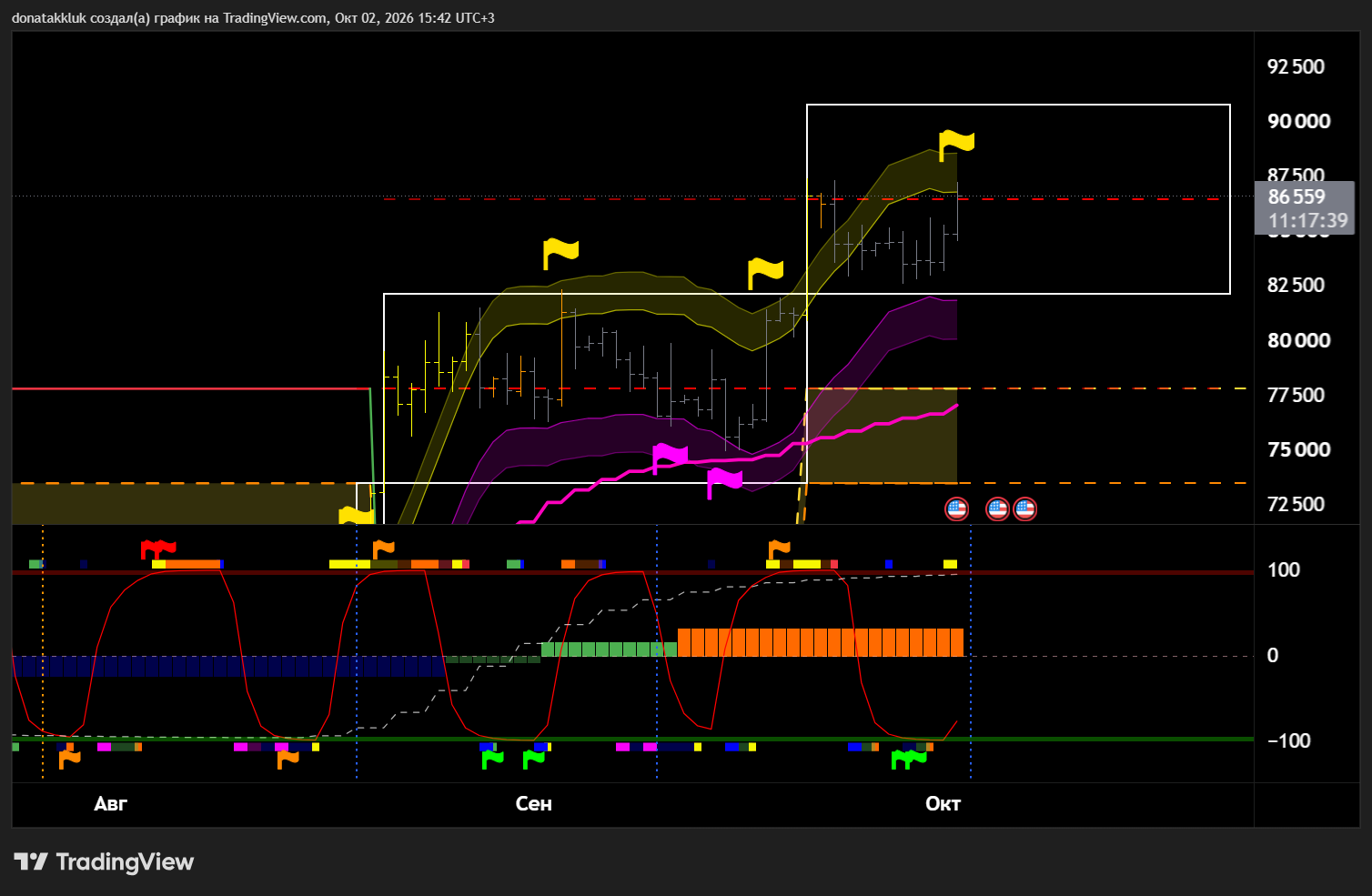Open the last US flag event icon
This screenshot has width=1372, height=896.
[1025, 508]
